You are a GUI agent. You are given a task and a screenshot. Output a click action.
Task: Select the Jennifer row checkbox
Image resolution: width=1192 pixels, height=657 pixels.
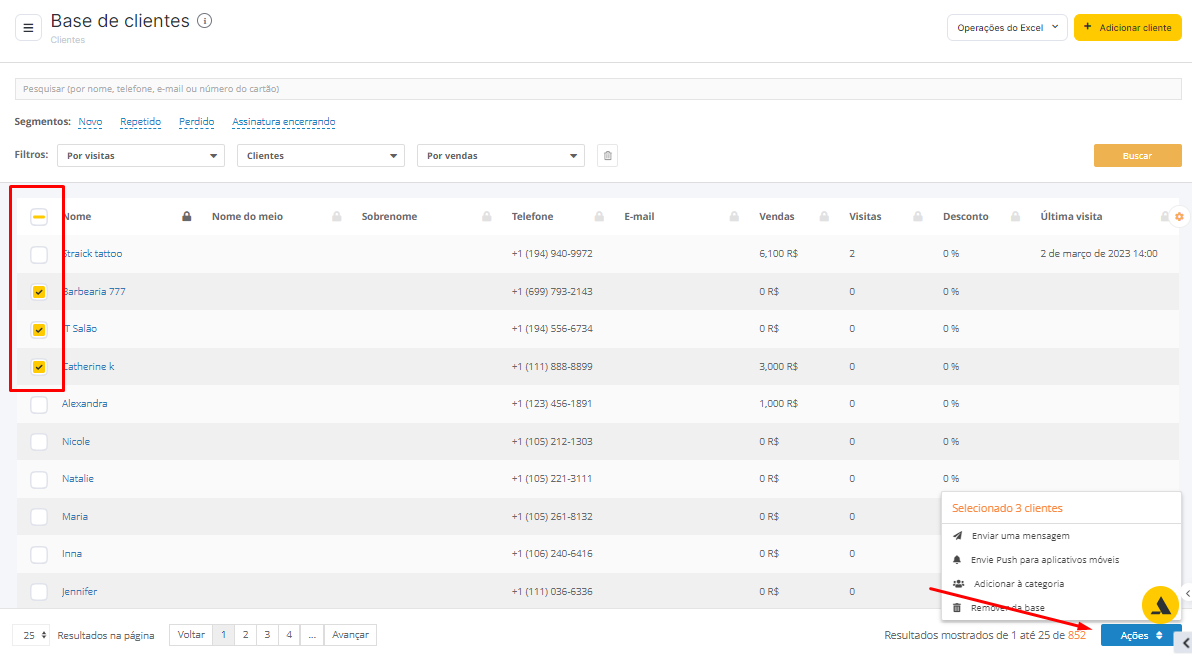coord(39,592)
